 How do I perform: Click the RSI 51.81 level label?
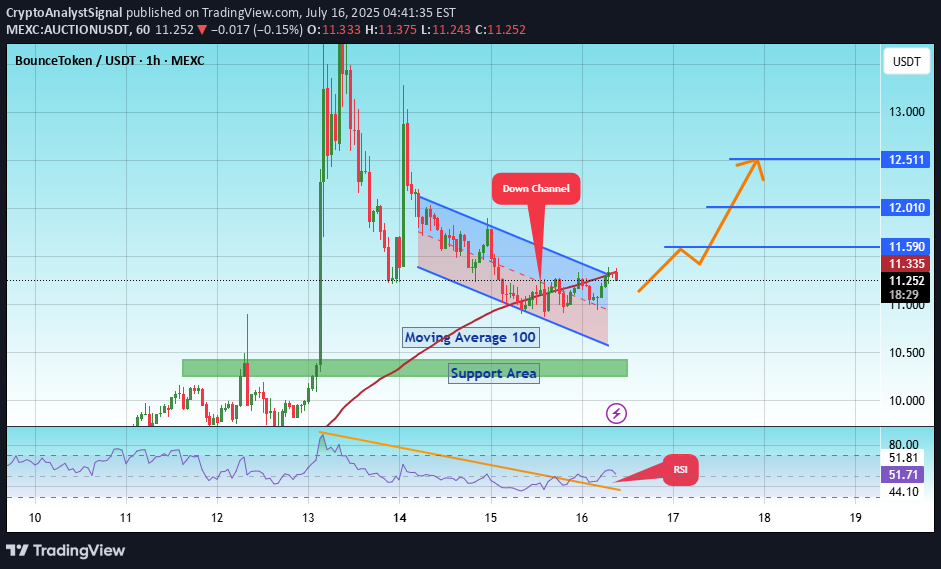click(904, 458)
